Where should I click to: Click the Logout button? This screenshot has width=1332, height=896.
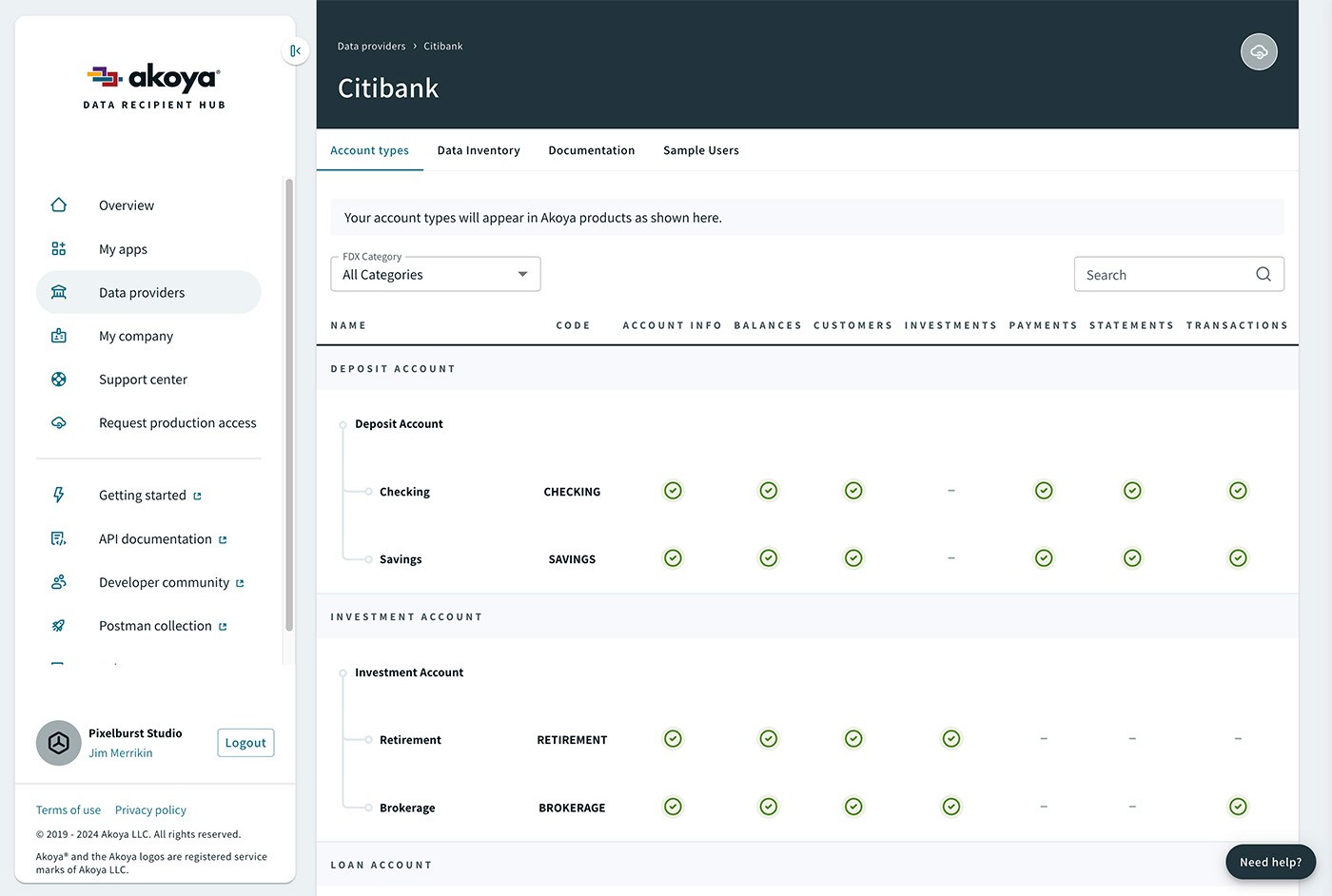[x=245, y=743]
